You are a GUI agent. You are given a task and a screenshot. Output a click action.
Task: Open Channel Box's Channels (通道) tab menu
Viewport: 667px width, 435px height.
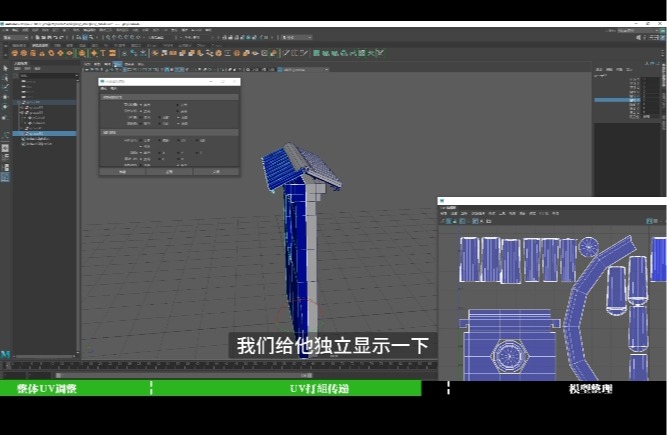(599, 69)
